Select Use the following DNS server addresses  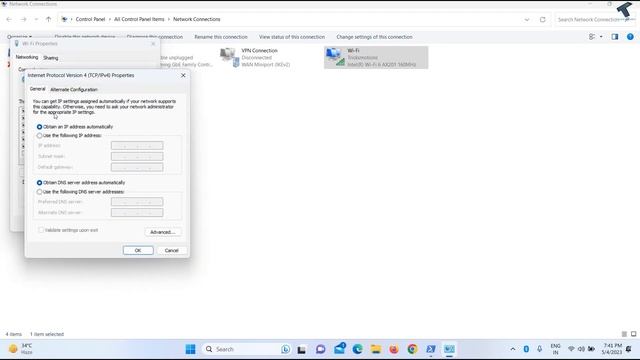pos(80,192)
